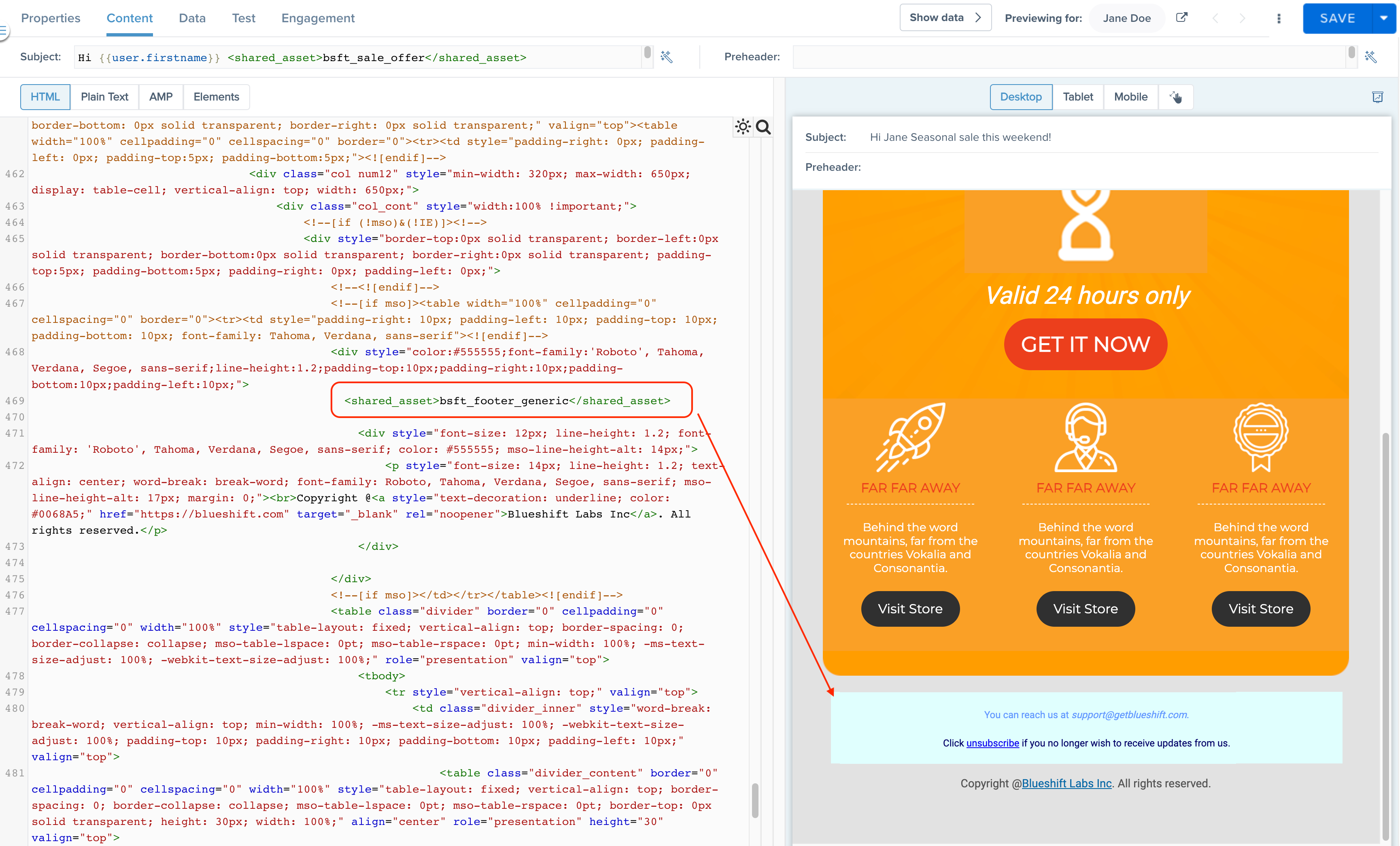
Task: Click the SAVE button
Action: 1338,18
